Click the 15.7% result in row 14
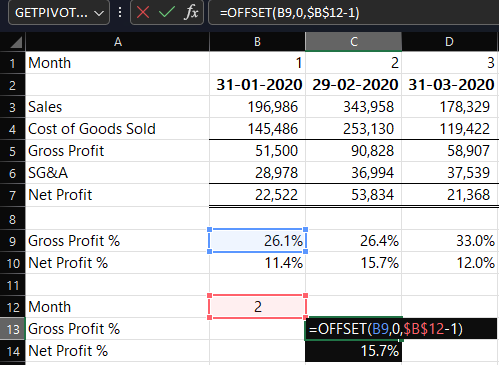The height and width of the screenshot is (365, 499). (353, 351)
